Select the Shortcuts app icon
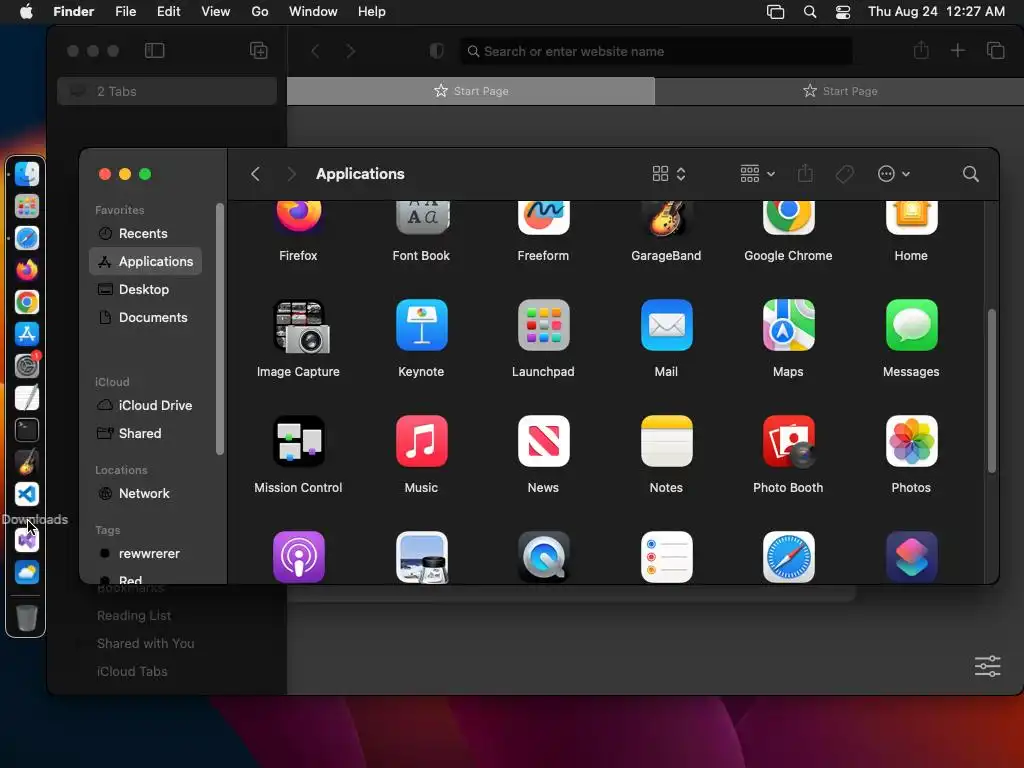 (x=911, y=557)
